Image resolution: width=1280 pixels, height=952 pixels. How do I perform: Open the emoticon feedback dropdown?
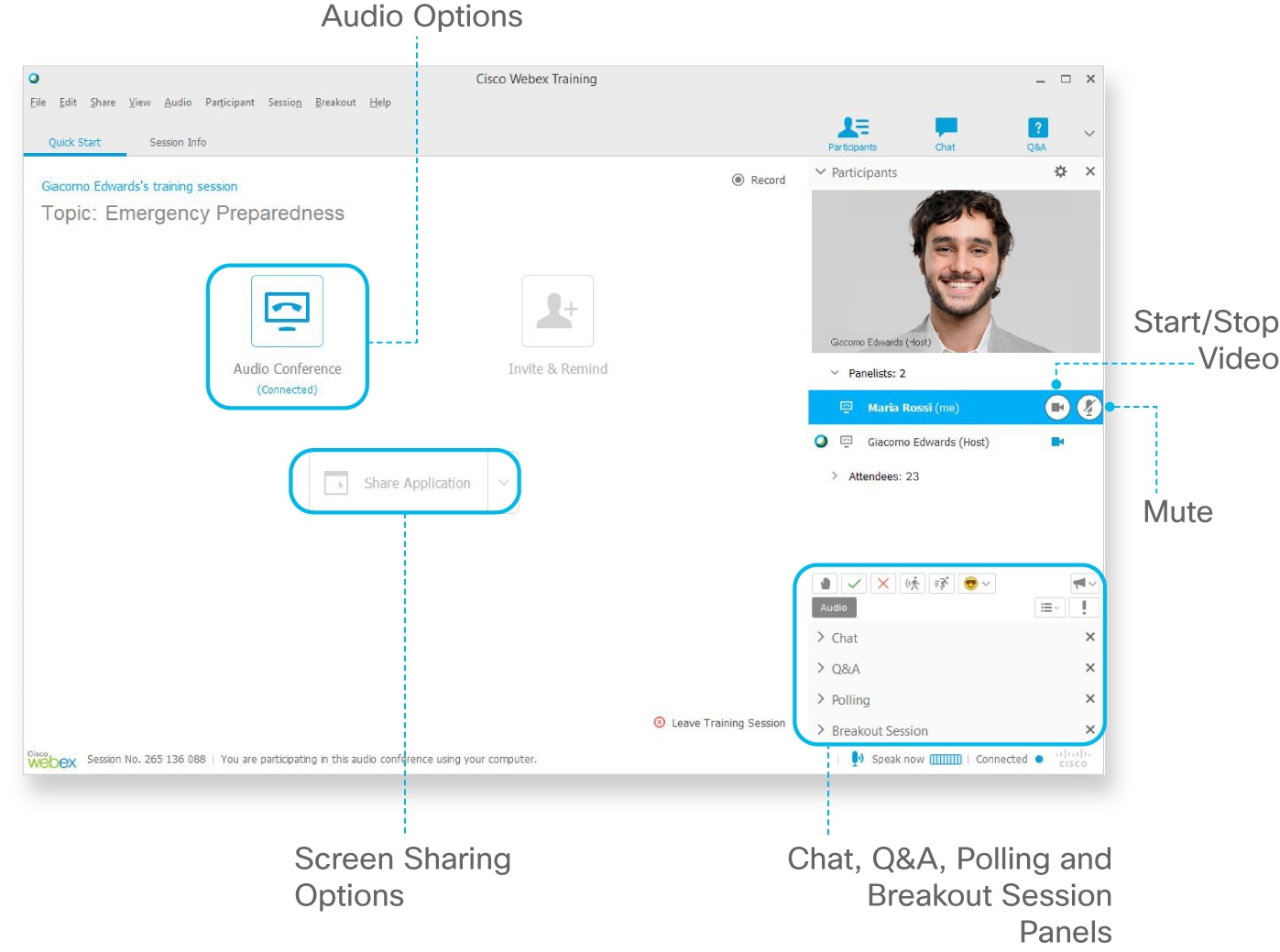pos(977,584)
